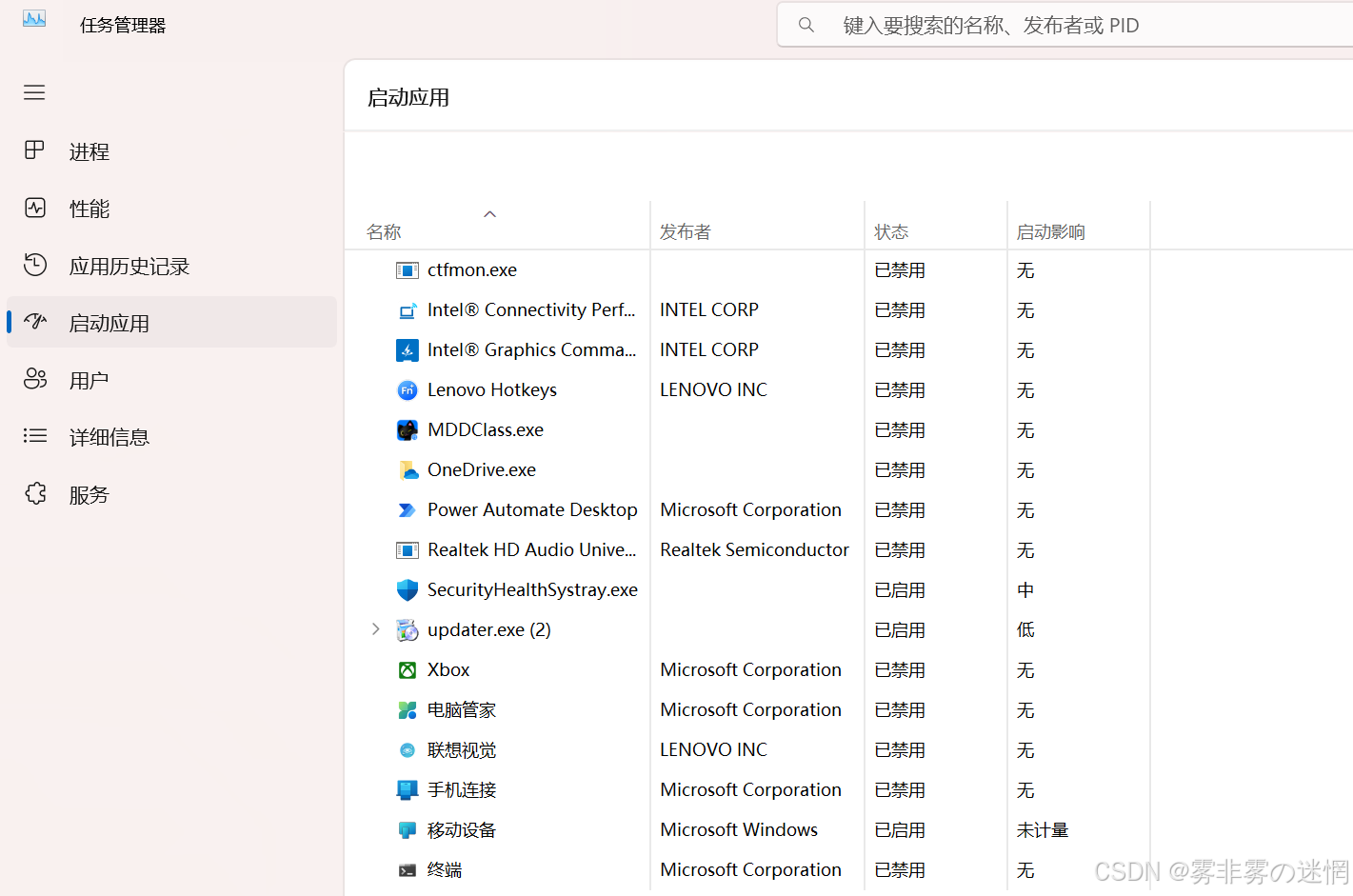Click the Lenovo Hotkeys Fn icon
This screenshot has height=896, width=1353.
pyautogui.click(x=408, y=390)
